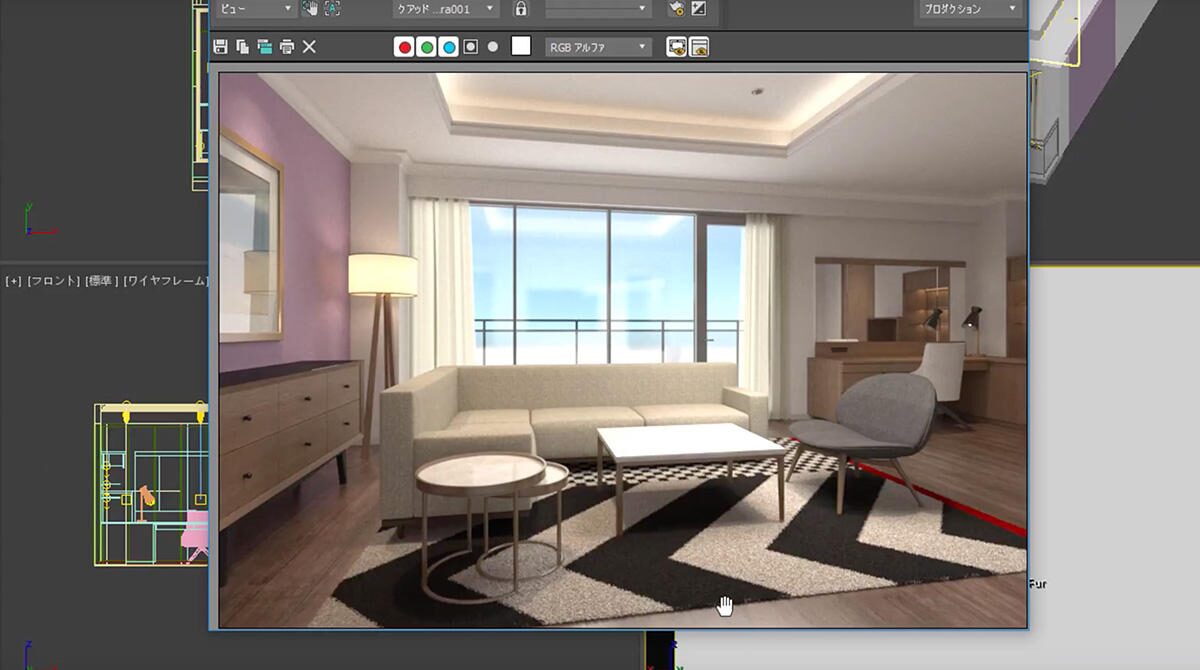Screen dimensions: 1200x670
Task: Open the クアッド camera selection list
Action: coord(444,10)
